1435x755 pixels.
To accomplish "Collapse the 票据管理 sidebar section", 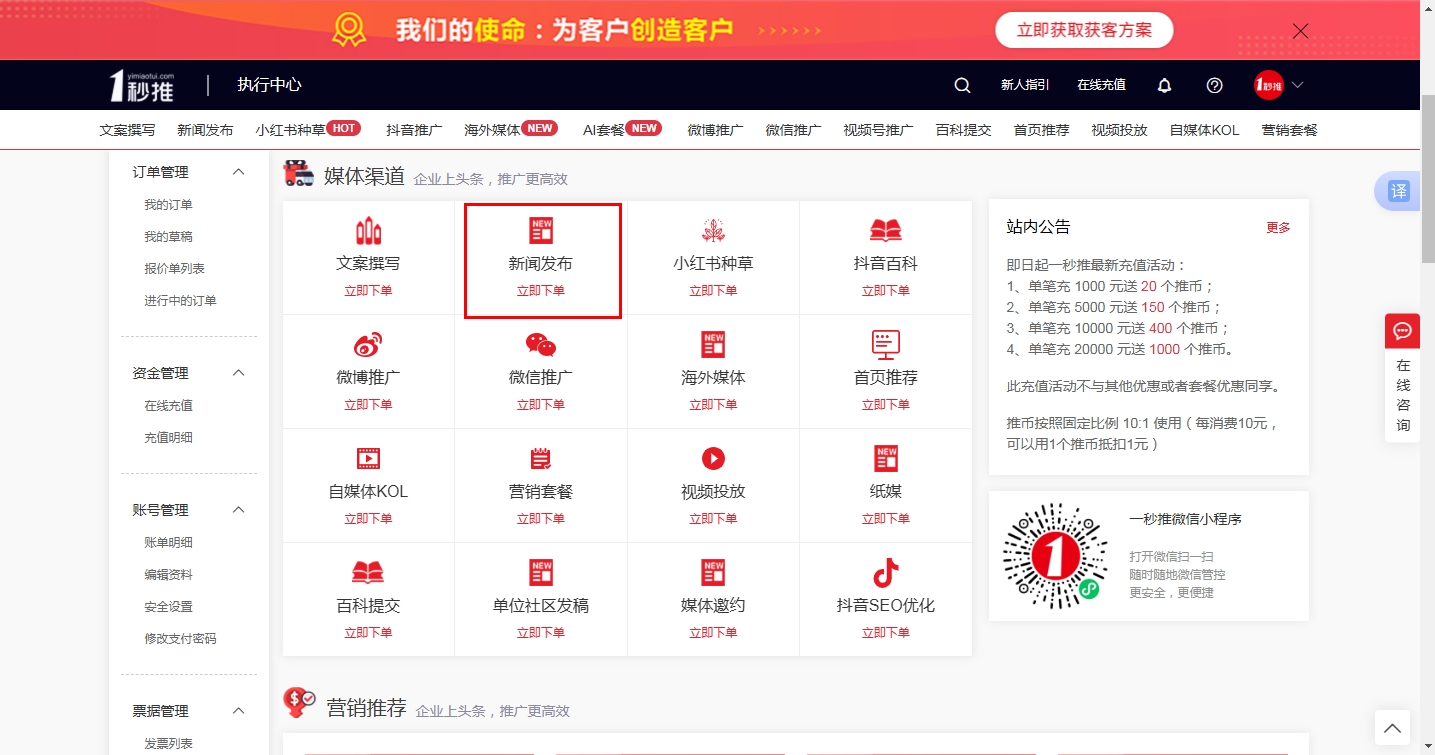I will [x=238, y=711].
